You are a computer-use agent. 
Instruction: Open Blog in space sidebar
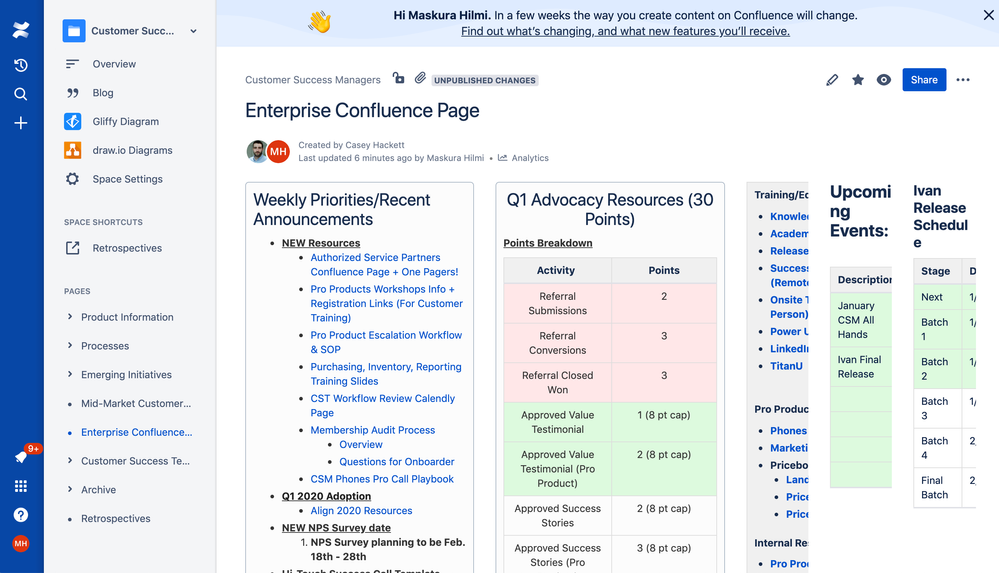pos(103,92)
